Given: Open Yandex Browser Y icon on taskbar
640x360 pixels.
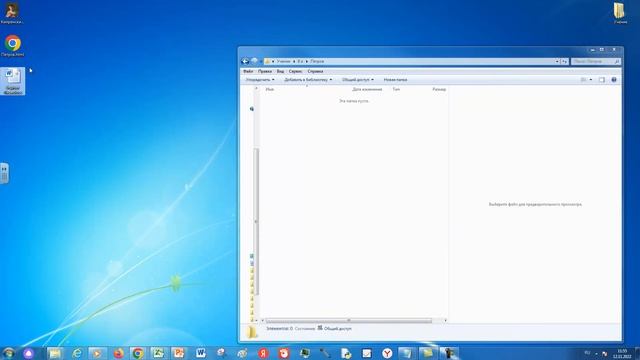Looking at the screenshot, I should [387, 353].
